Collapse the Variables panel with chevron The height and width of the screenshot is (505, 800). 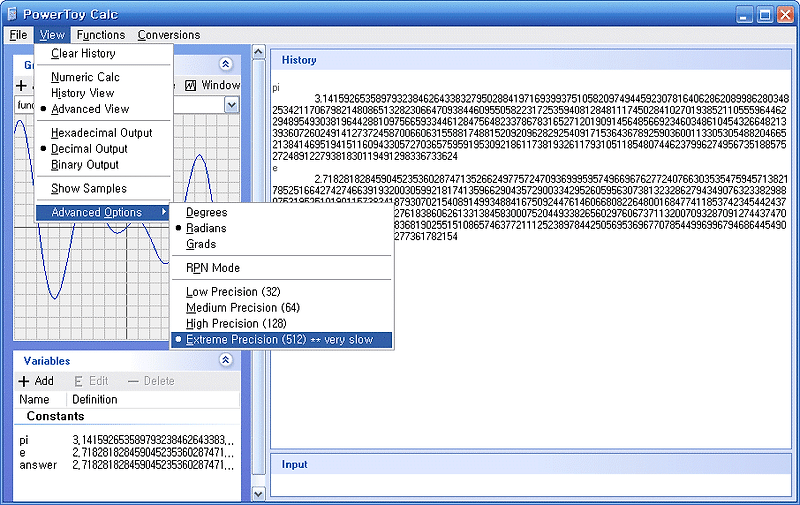point(226,360)
